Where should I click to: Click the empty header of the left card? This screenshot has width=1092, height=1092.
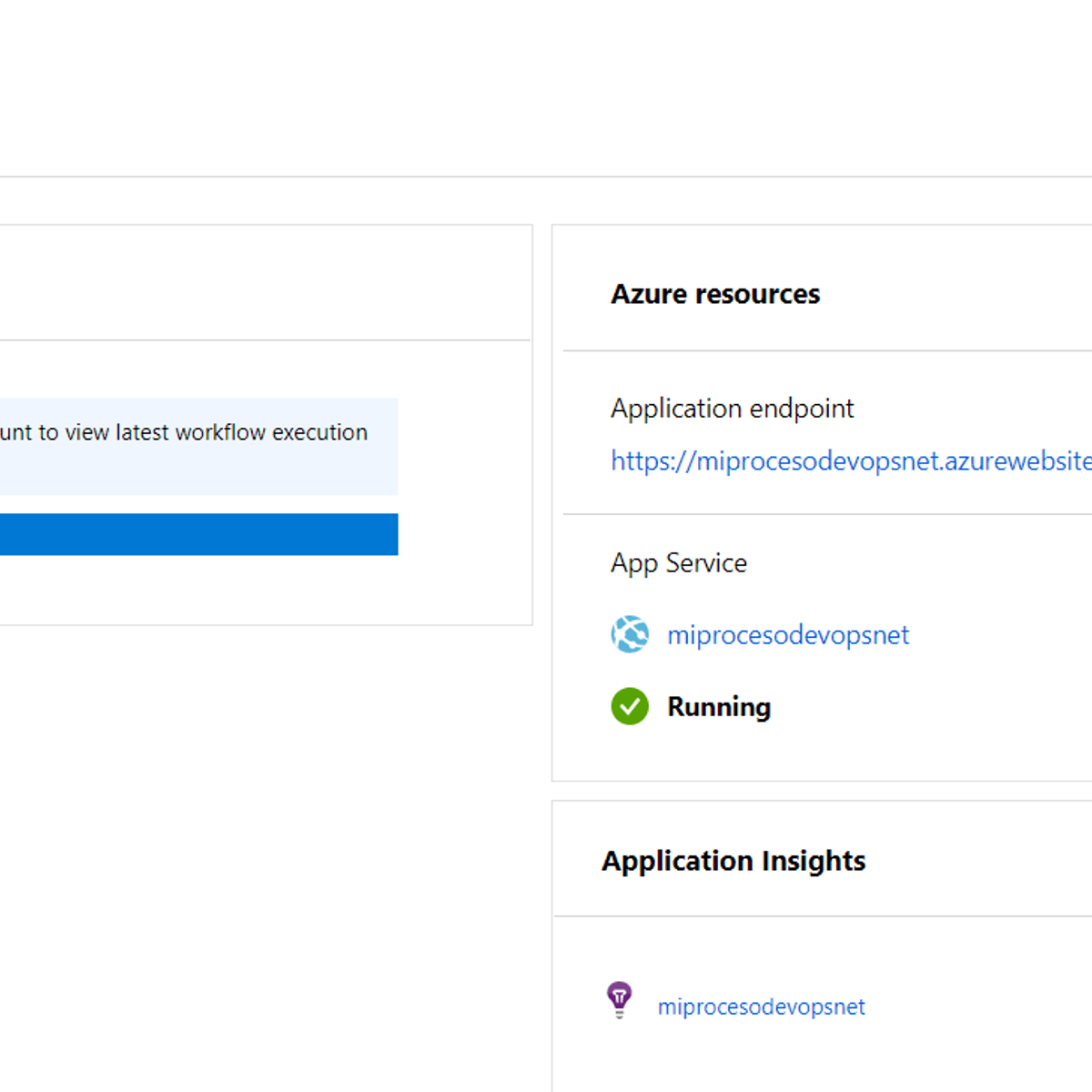pyautogui.click(x=264, y=283)
